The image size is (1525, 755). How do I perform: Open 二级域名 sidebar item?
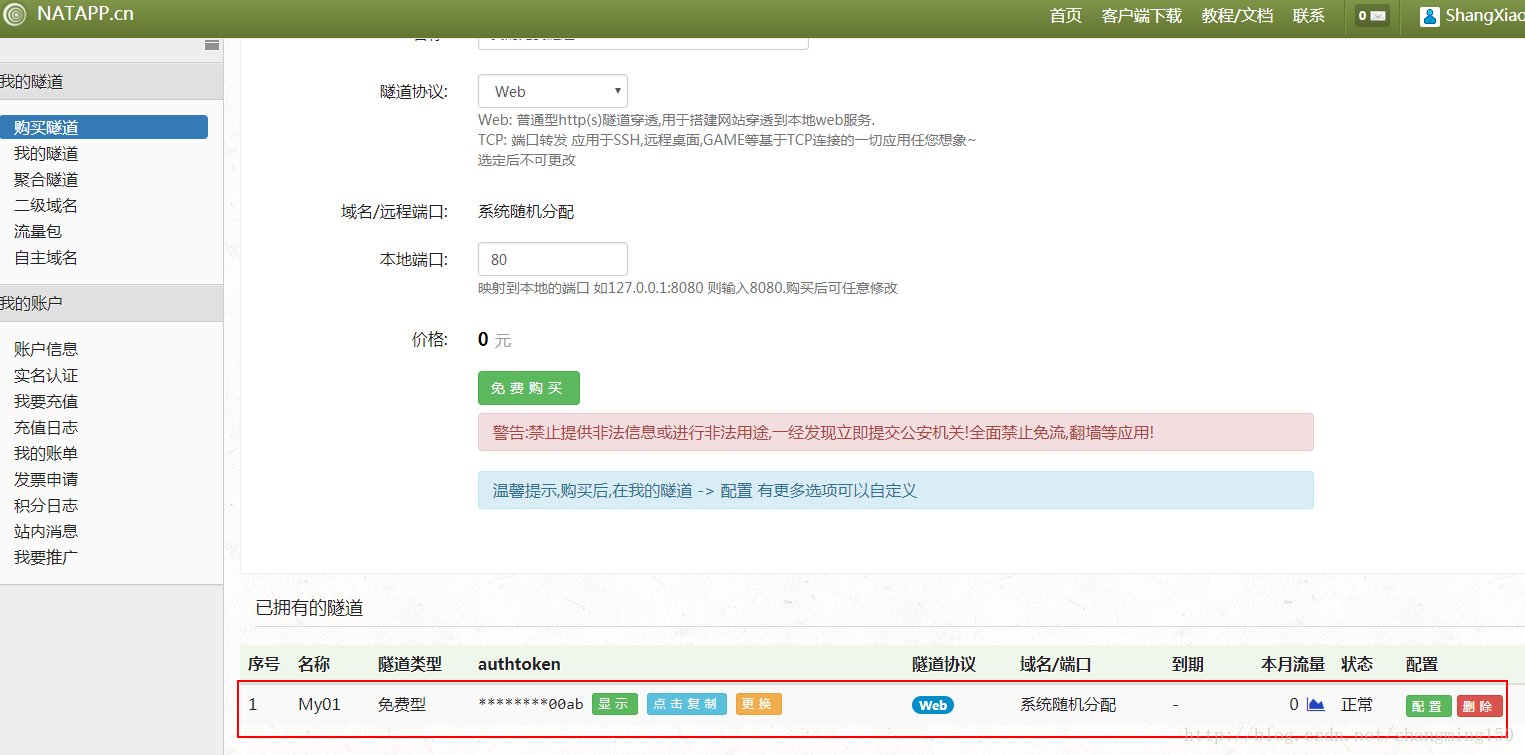tap(46, 205)
